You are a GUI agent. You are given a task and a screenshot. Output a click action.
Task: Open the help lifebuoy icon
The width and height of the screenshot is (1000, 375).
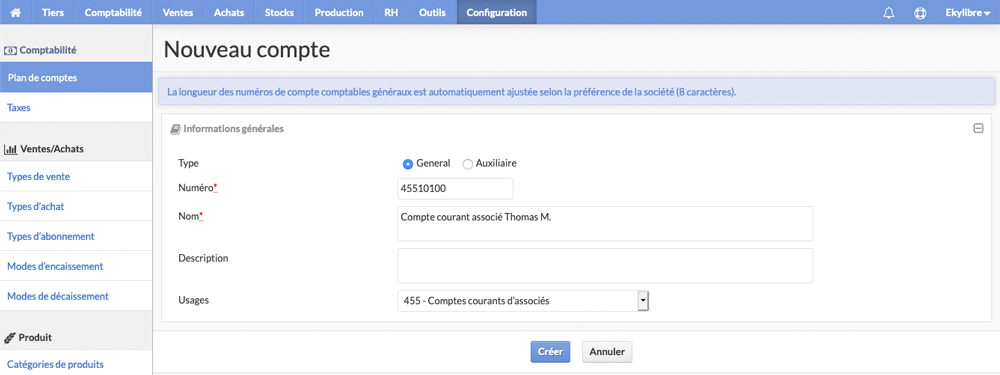pyautogui.click(x=920, y=13)
